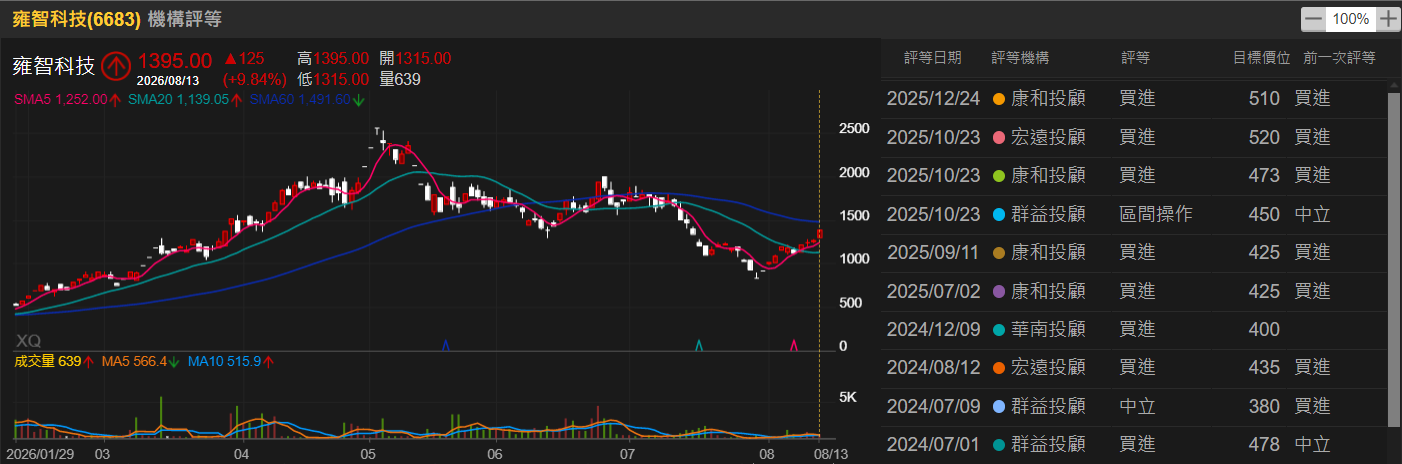Click the zoom in plus button
This screenshot has height=464, width=1402.
click(1388, 19)
